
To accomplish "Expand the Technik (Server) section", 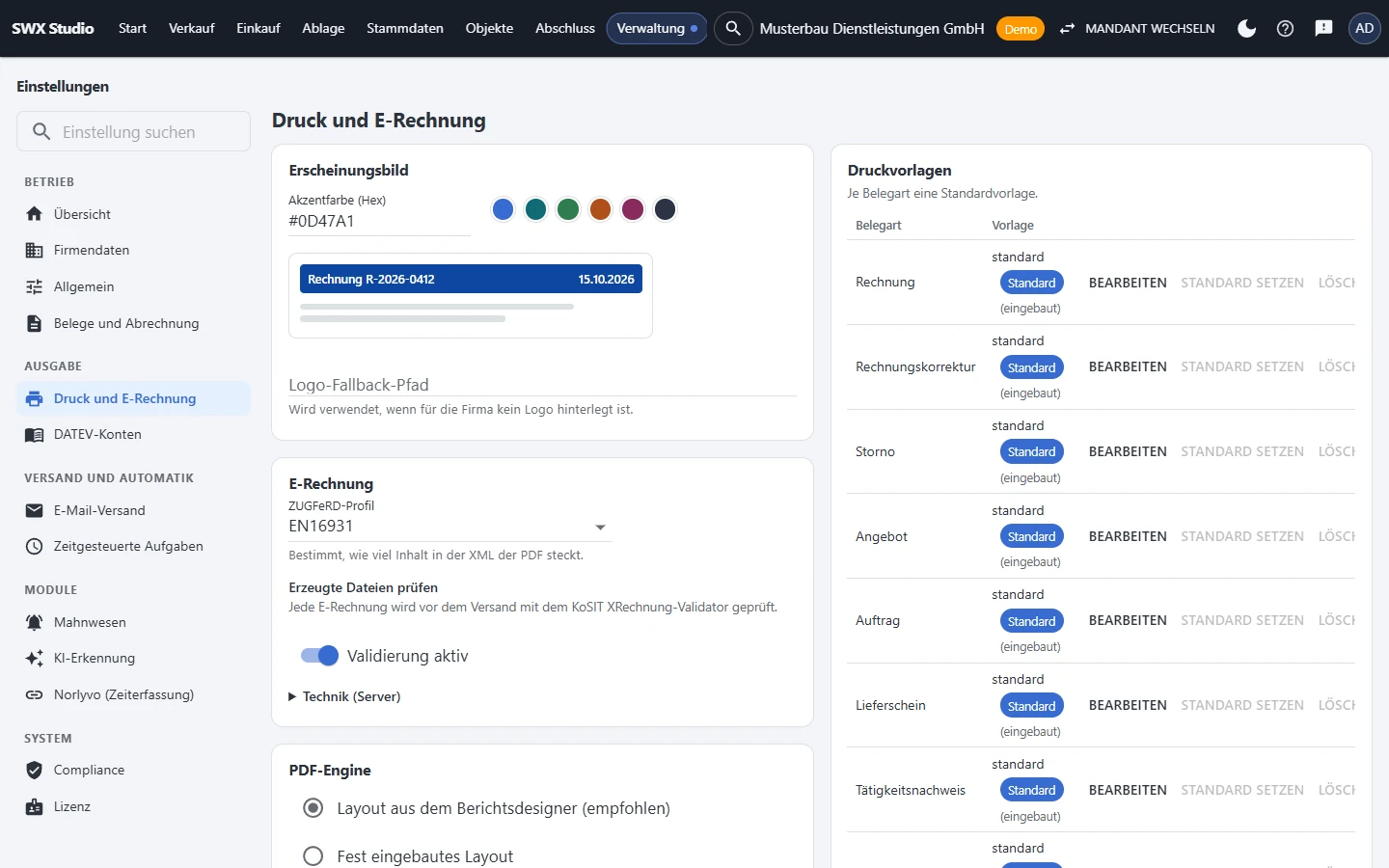I will pyautogui.click(x=344, y=696).
